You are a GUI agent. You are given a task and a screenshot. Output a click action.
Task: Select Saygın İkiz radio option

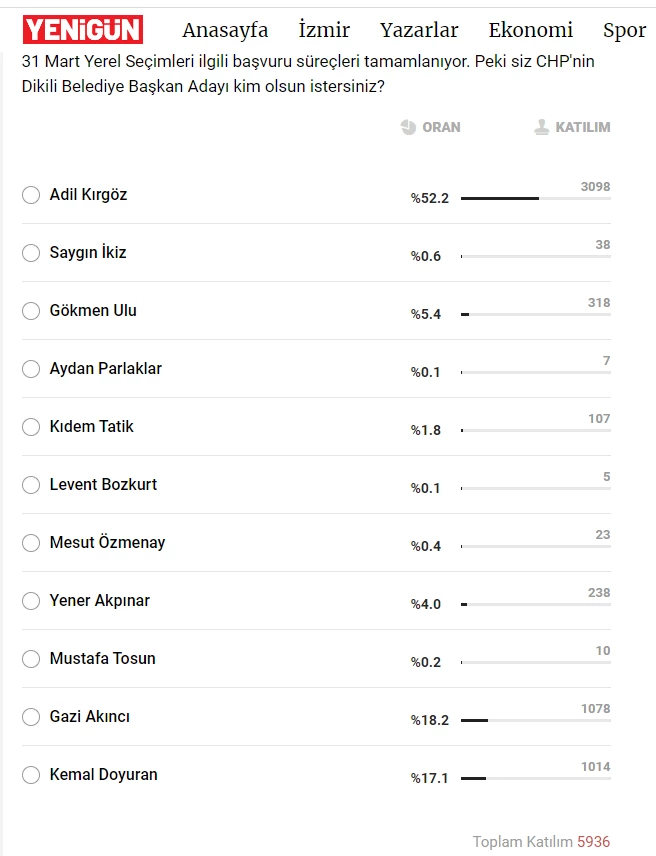(31, 253)
